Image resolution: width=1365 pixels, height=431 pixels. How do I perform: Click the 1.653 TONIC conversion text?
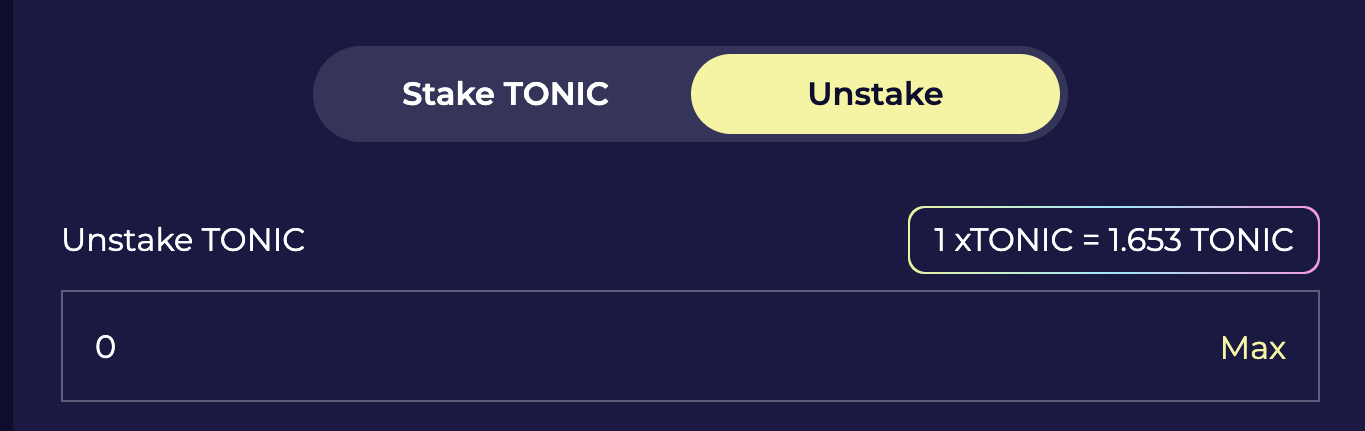click(1201, 240)
